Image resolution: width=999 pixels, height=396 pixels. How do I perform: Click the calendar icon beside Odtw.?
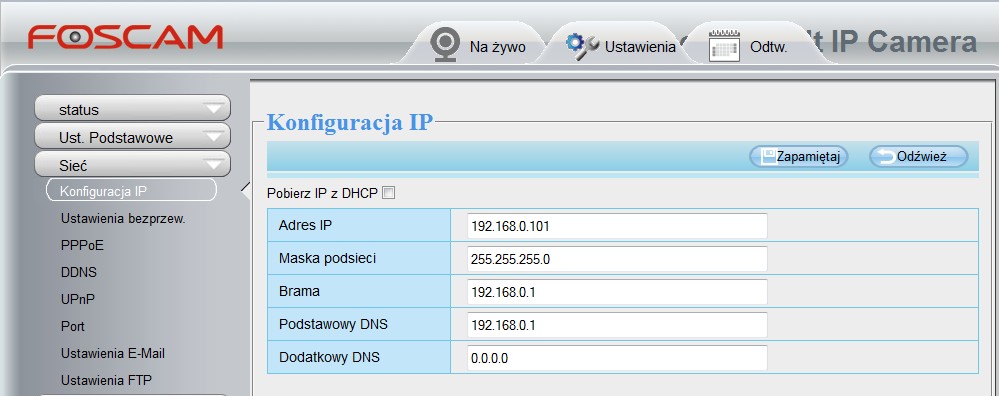724,45
